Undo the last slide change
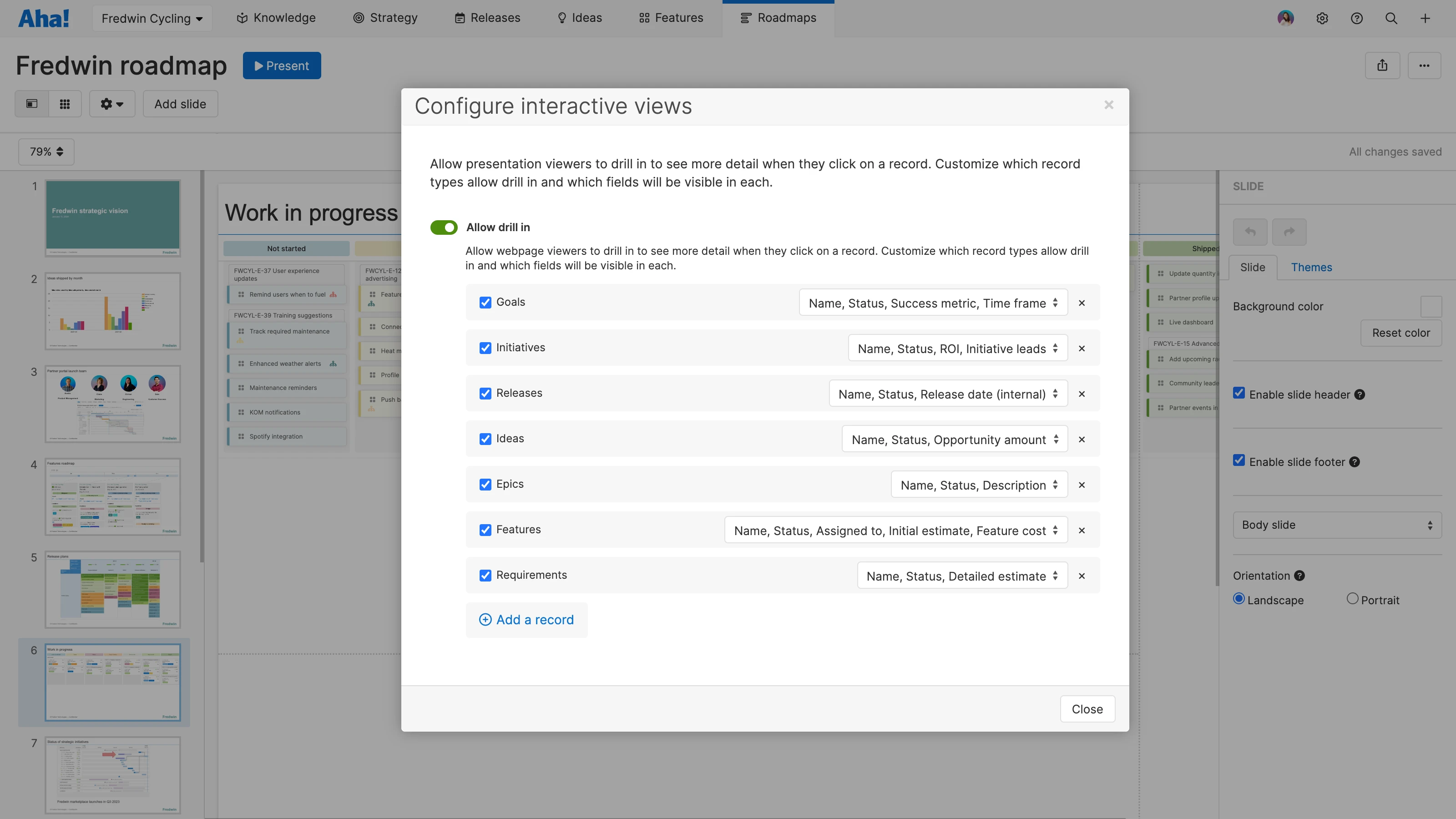Viewport: 1456px width, 819px height. click(1250, 232)
